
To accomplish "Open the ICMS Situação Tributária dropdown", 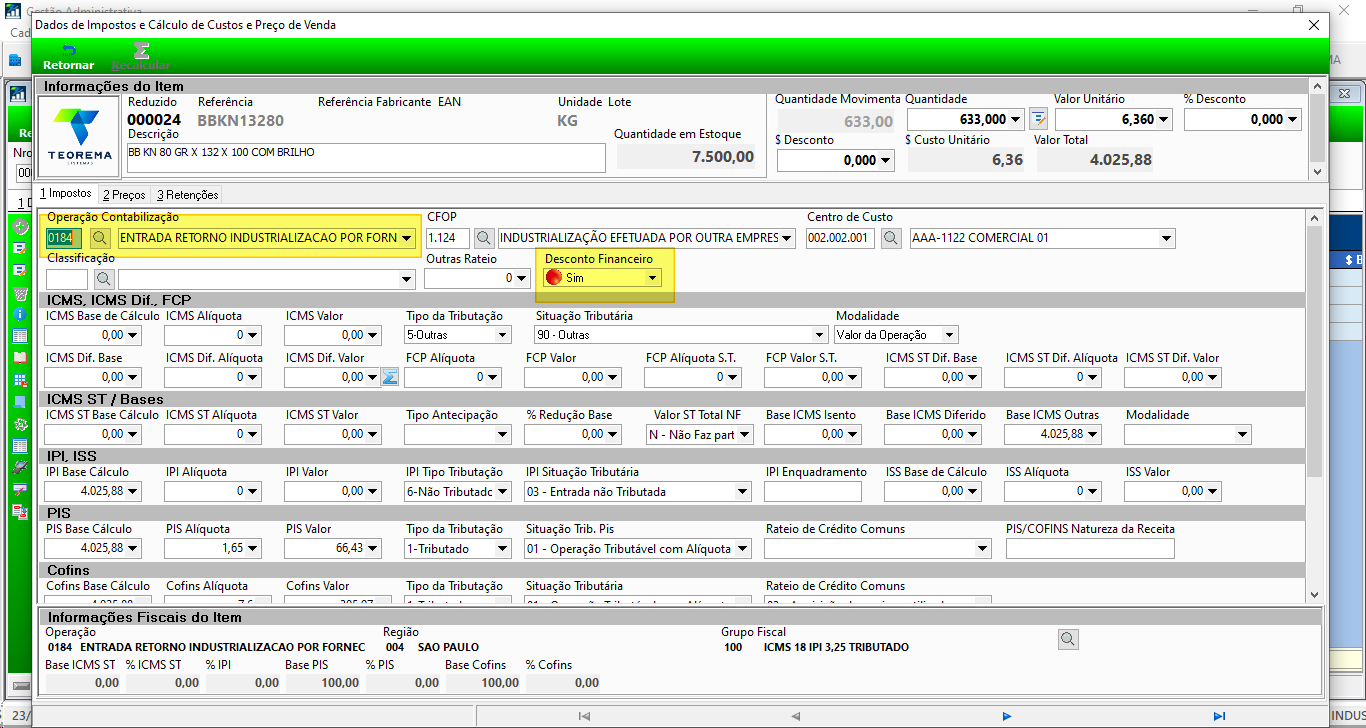I will 821,335.
